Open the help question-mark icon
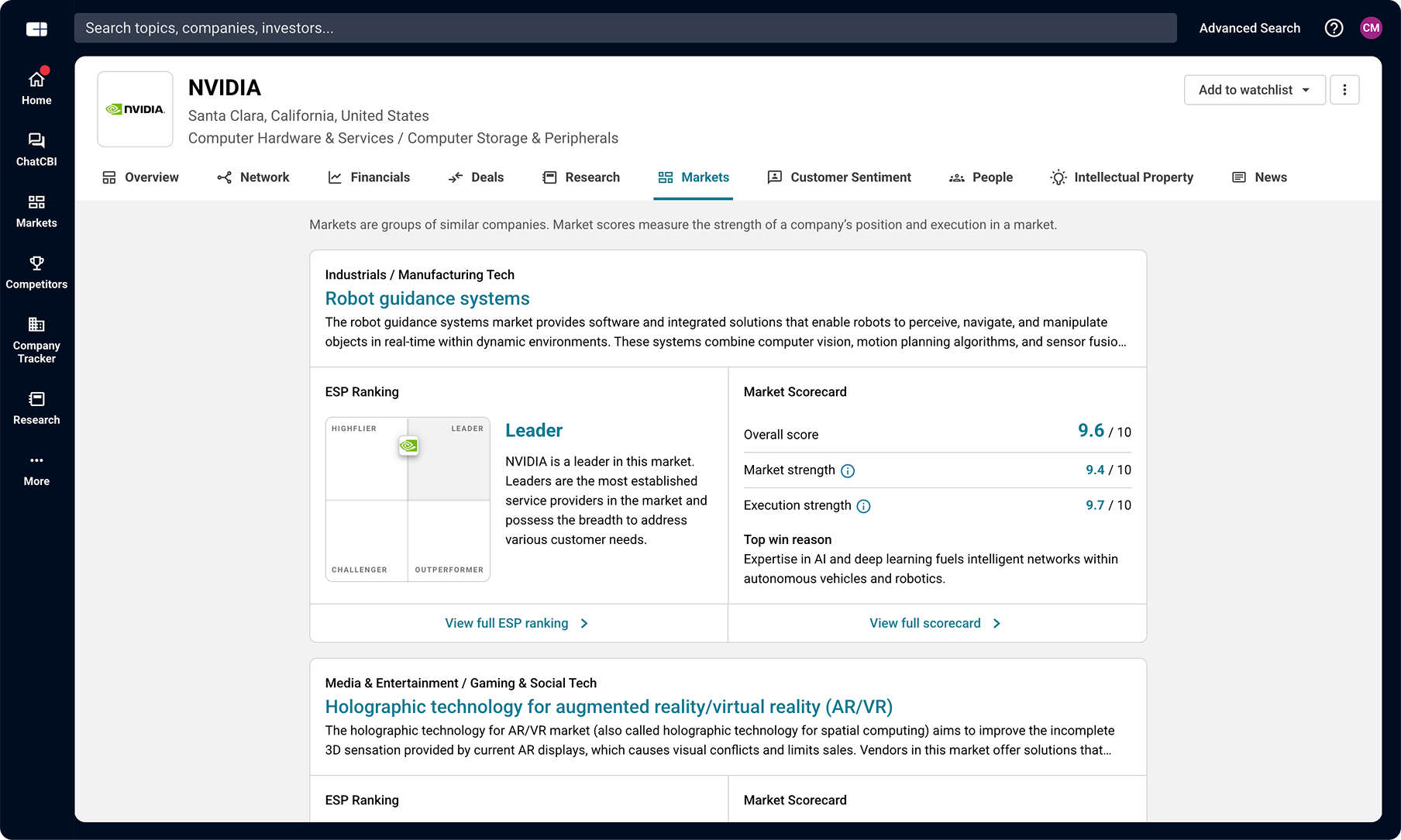1401x840 pixels. (1334, 27)
